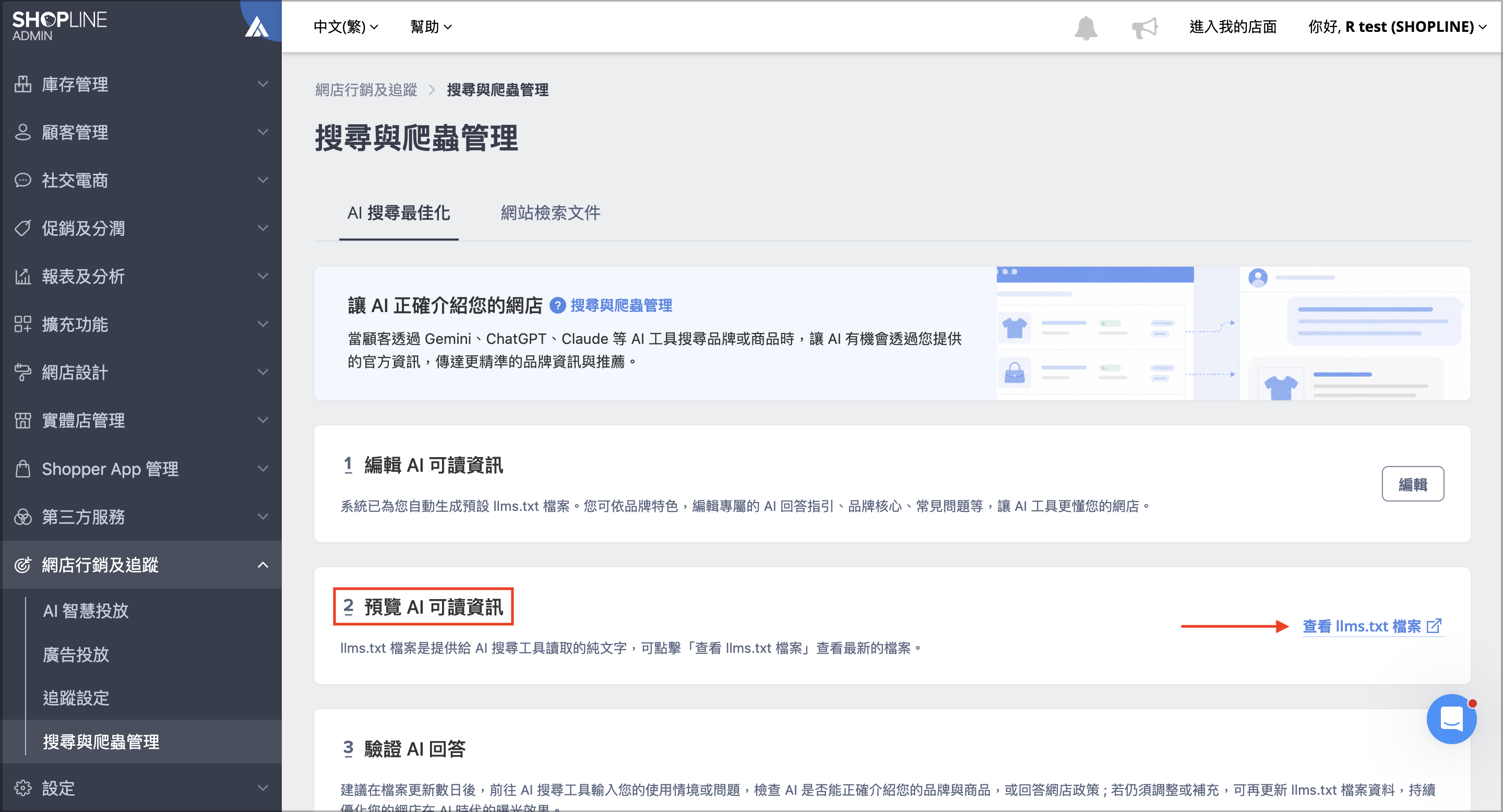Image resolution: width=1503 pixels, height=812 pixels.
Task: Open the 幫助 help dropdown
Action: [x=431, y=27]
